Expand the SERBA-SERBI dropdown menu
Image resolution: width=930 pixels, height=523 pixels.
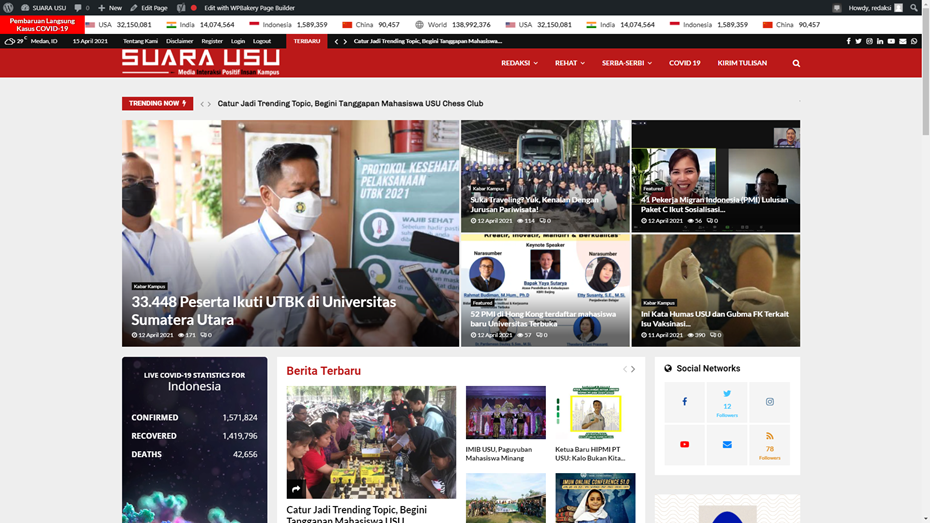point(626,63)
